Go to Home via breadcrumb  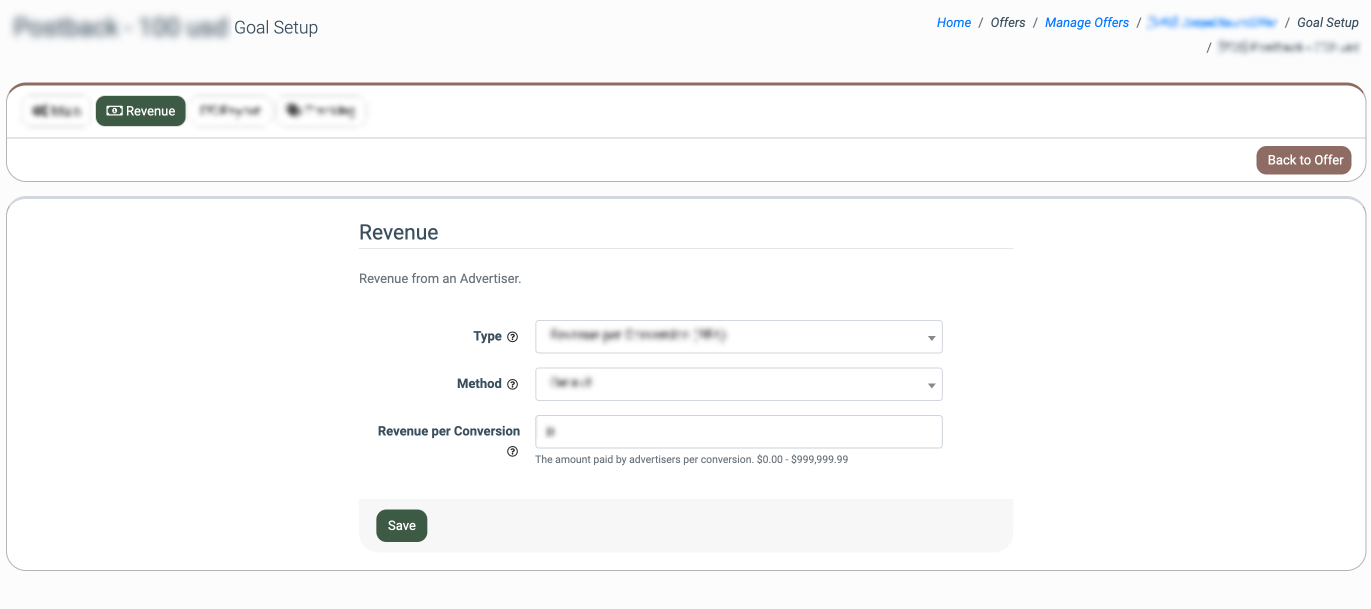coord(953,22)
